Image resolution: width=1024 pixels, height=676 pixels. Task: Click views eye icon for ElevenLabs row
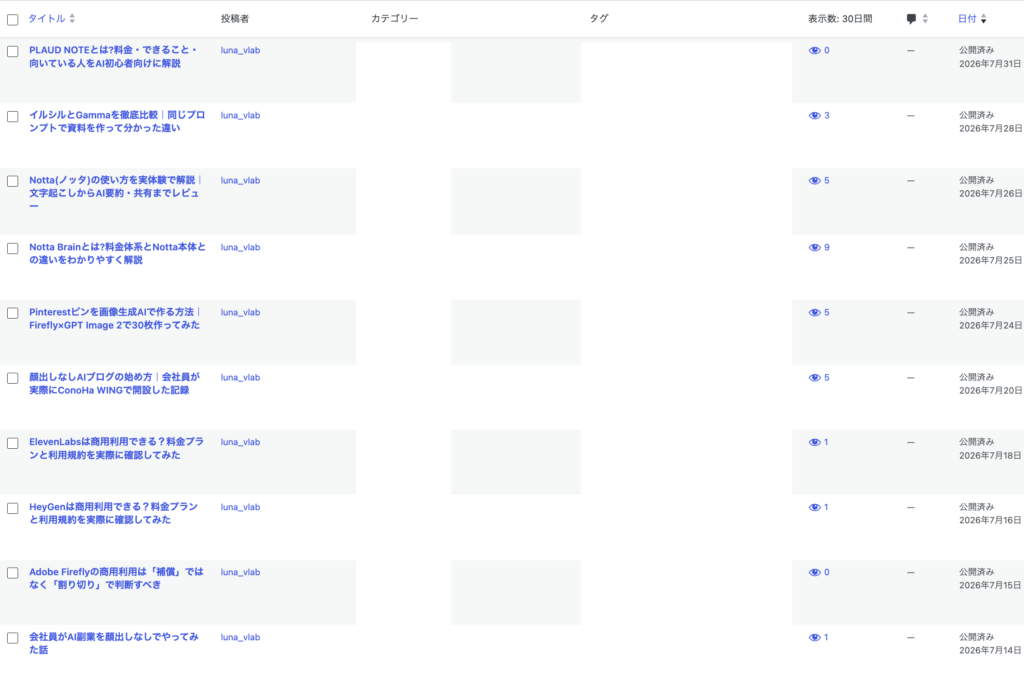tap(814, 443)
